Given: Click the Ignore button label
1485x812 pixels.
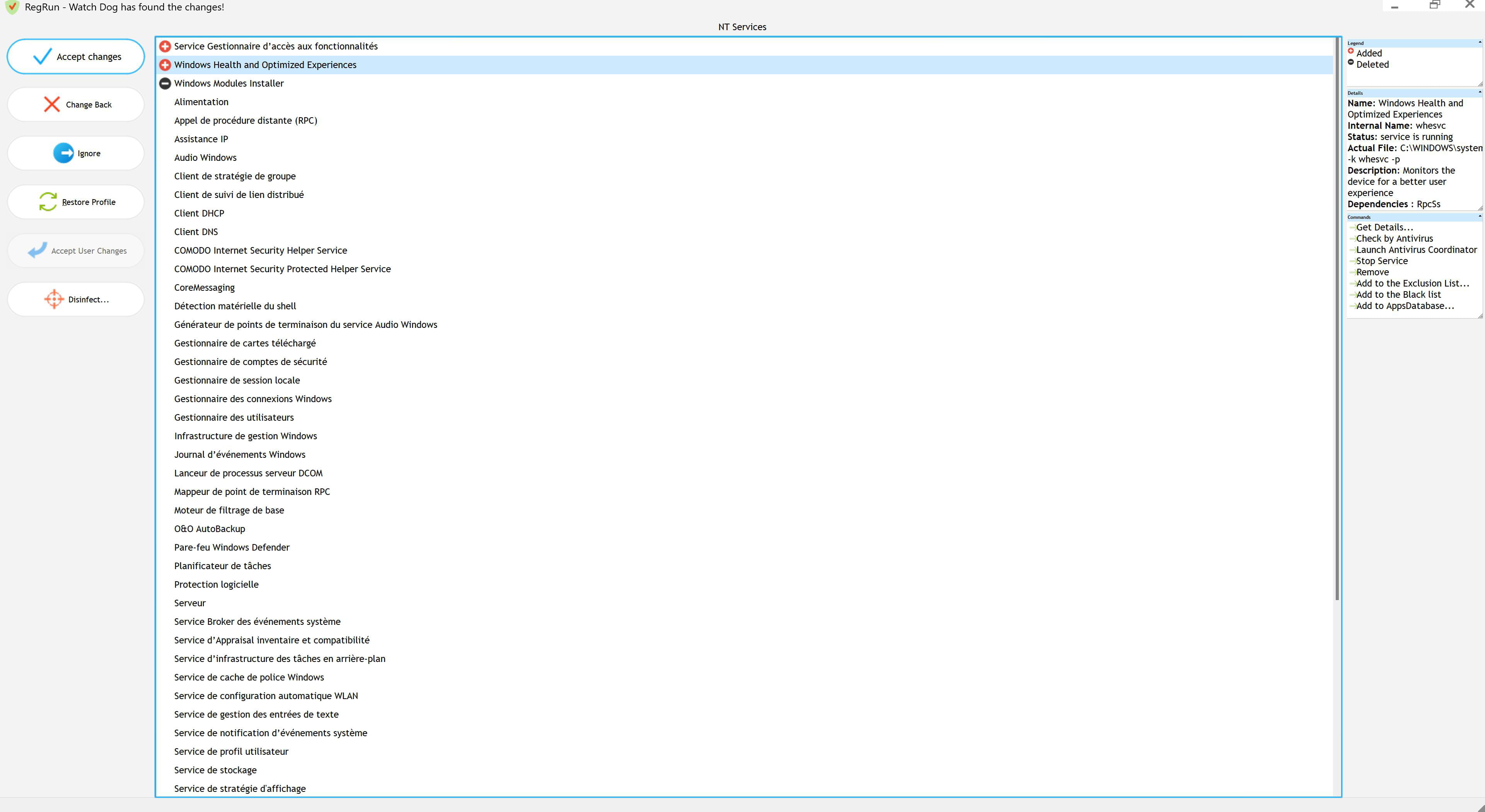Looking at the screenshot, I should pyautogui.click(x=89, y=153).
